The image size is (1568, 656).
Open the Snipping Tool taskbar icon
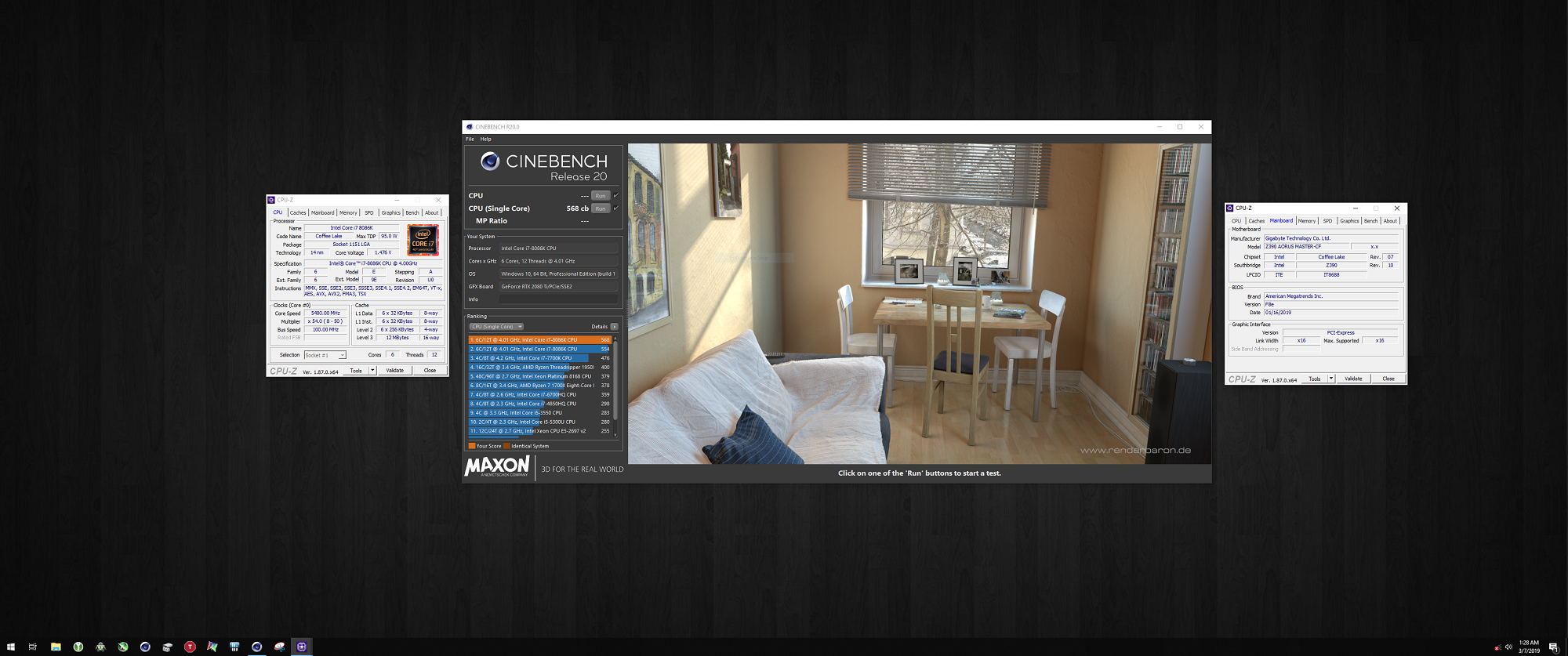point(279,647)
